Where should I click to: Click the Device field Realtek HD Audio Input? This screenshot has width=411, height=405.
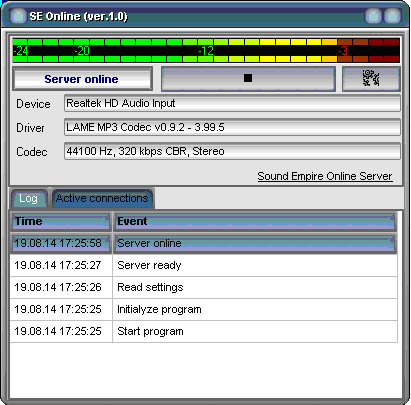232,103
